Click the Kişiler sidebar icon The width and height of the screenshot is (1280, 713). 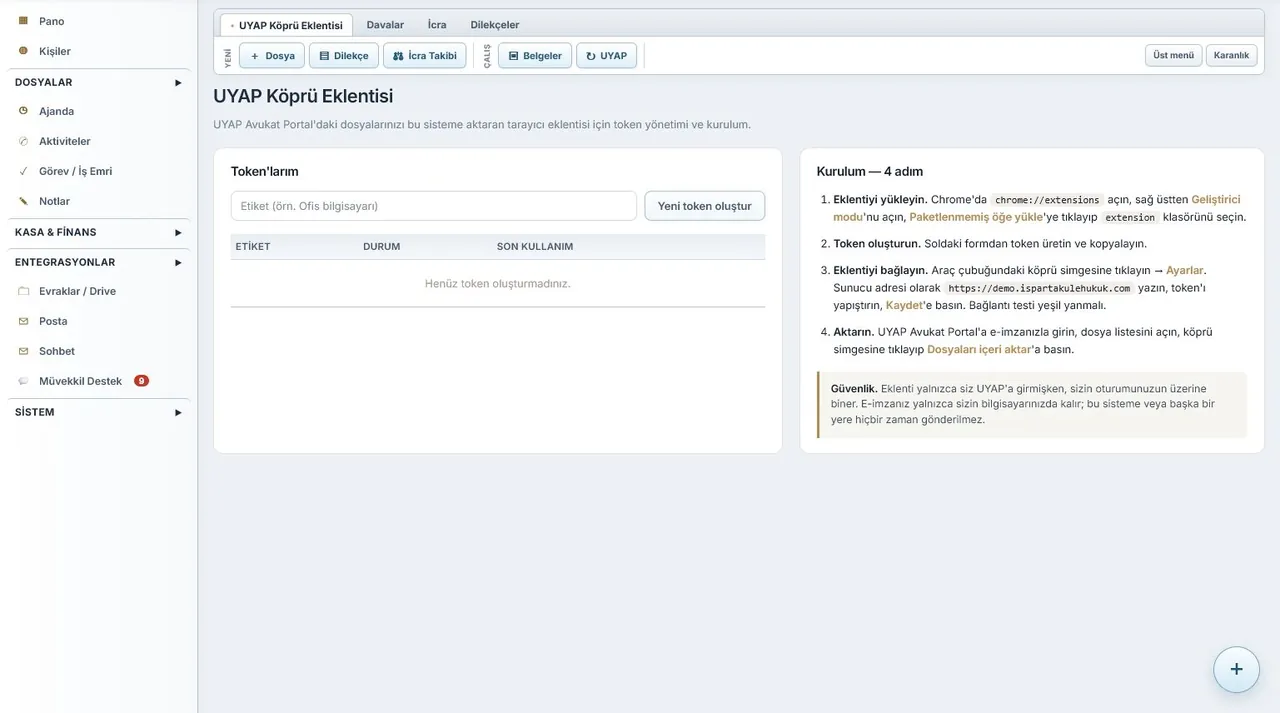23,51
